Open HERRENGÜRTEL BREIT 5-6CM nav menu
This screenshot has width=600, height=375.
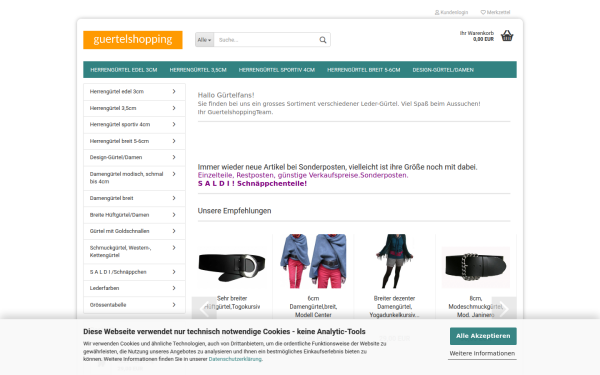pos(364,70)
